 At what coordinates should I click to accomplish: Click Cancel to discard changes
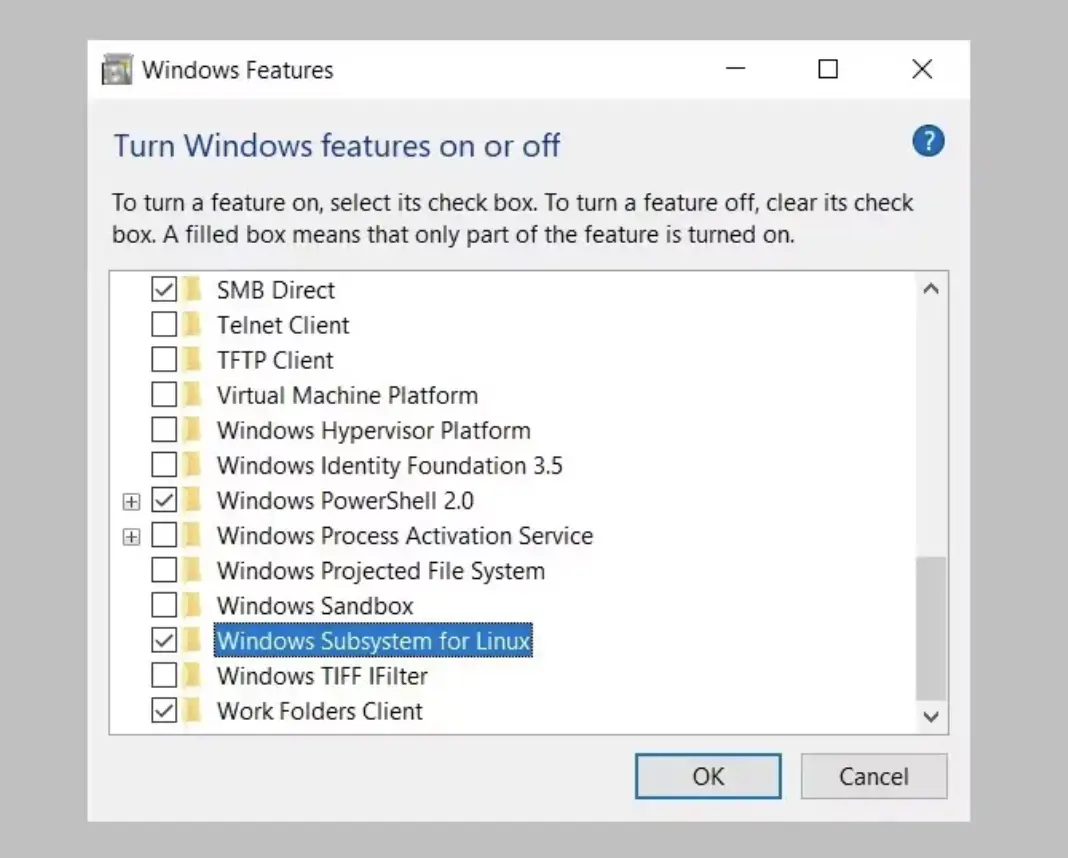coord(873,777)
